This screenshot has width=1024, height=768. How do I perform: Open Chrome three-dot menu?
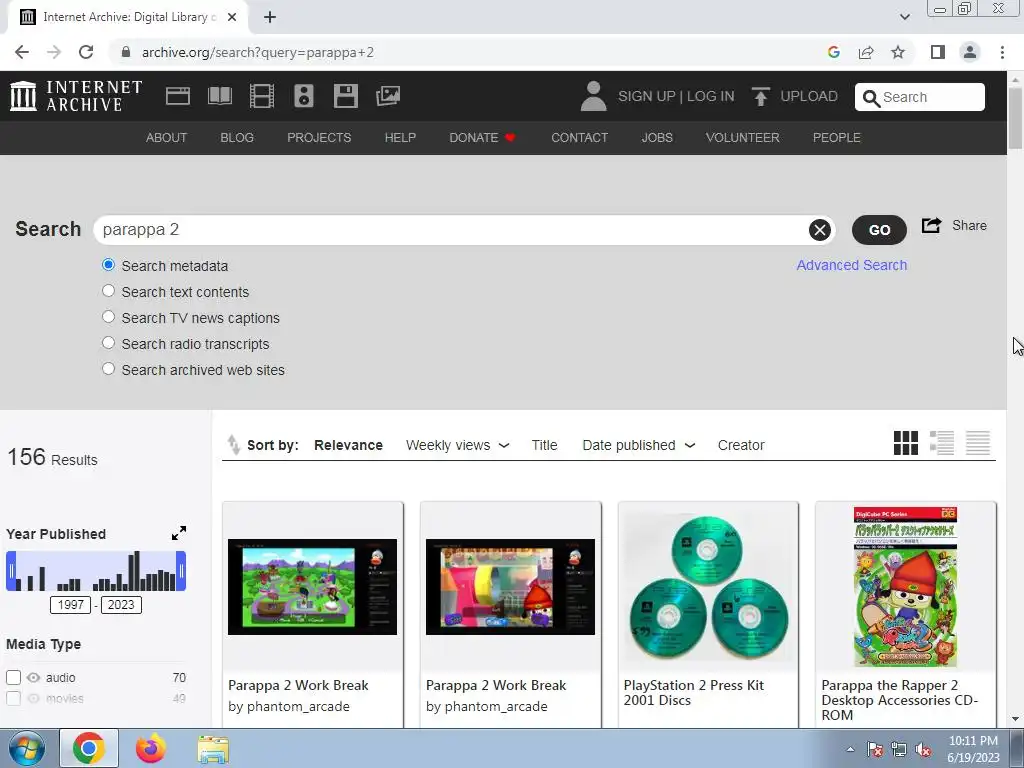click(x=1002, y=52)
